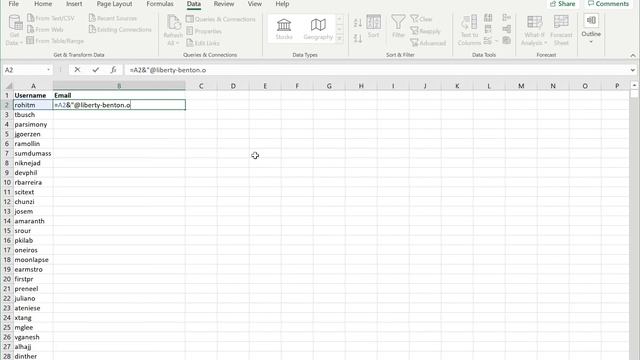The image size is (640, 360).
Task: Import data From Web
Action: click(45, 29)
